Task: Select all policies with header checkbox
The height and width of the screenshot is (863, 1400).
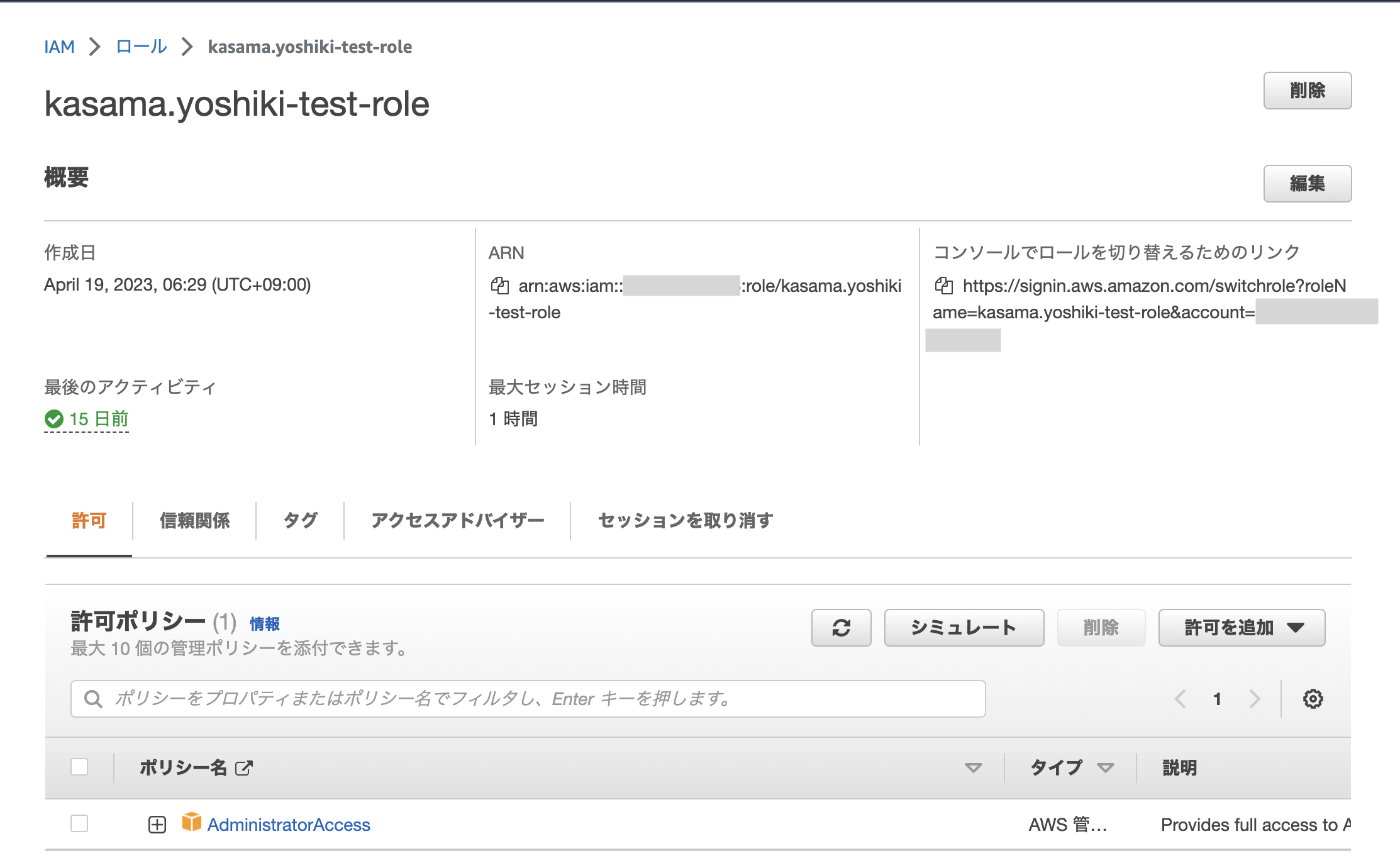Action: (79, 767)
